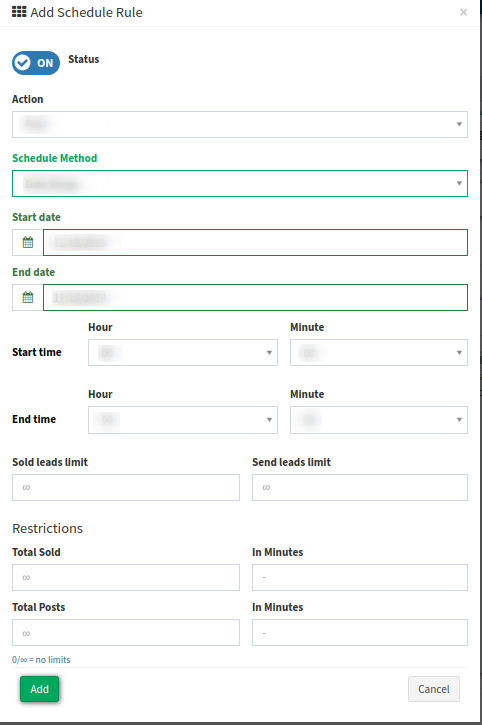Close the Add Schedule Rule dialog
Viewport: 482px width, 725px height.
tap(463, 12)
